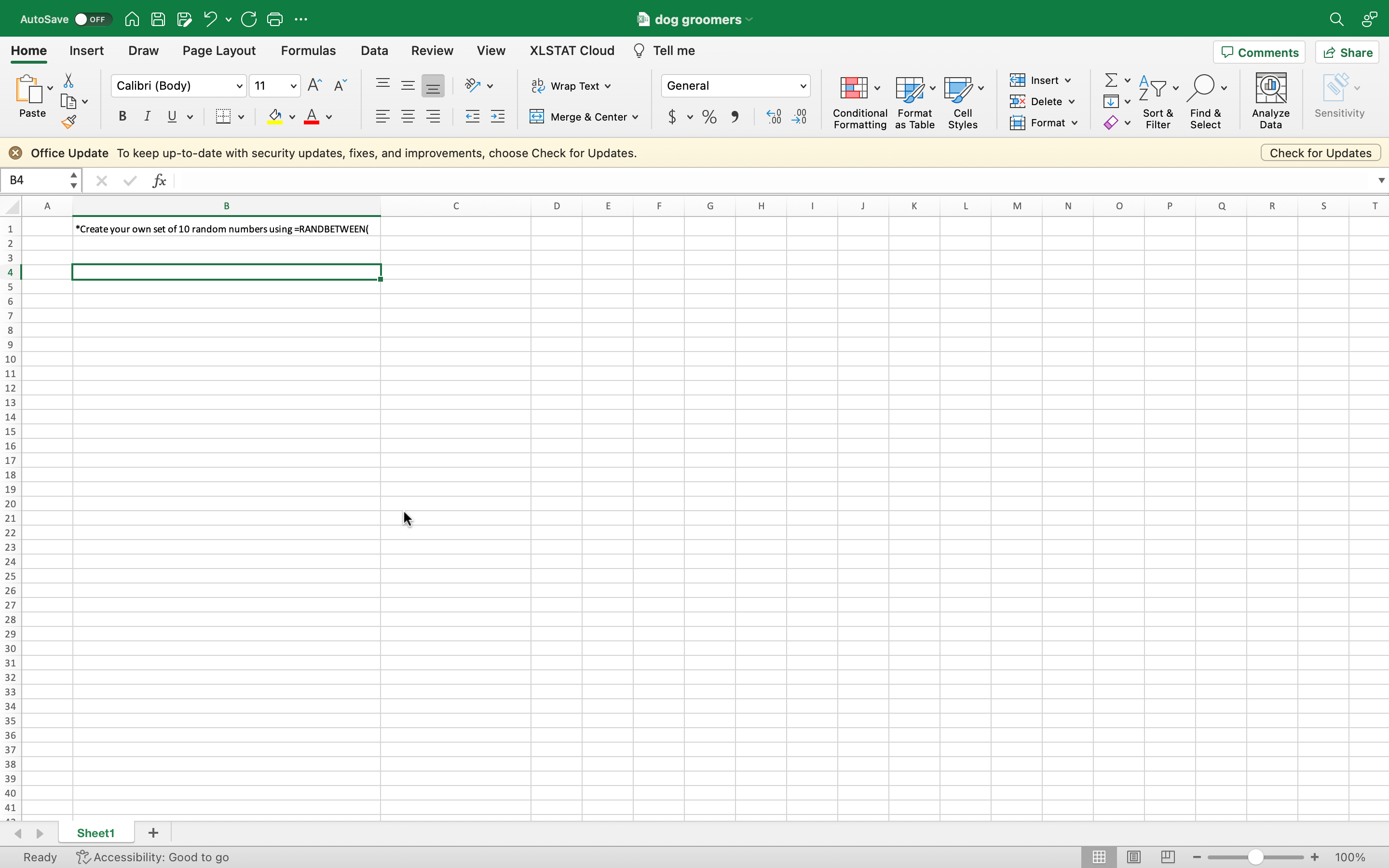Apply the yellow fill color swatch

click(x=275, y=117)
